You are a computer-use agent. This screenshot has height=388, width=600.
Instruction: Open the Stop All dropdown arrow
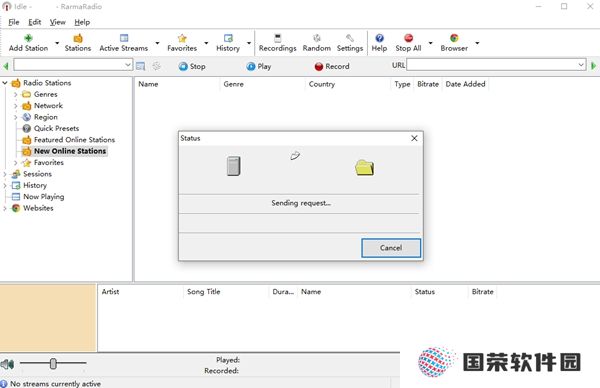pyautogui.click(x=430, y=42)
